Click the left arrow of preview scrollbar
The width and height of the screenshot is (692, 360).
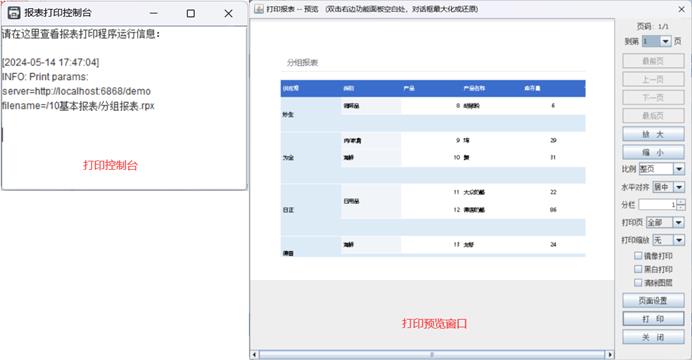255,354
